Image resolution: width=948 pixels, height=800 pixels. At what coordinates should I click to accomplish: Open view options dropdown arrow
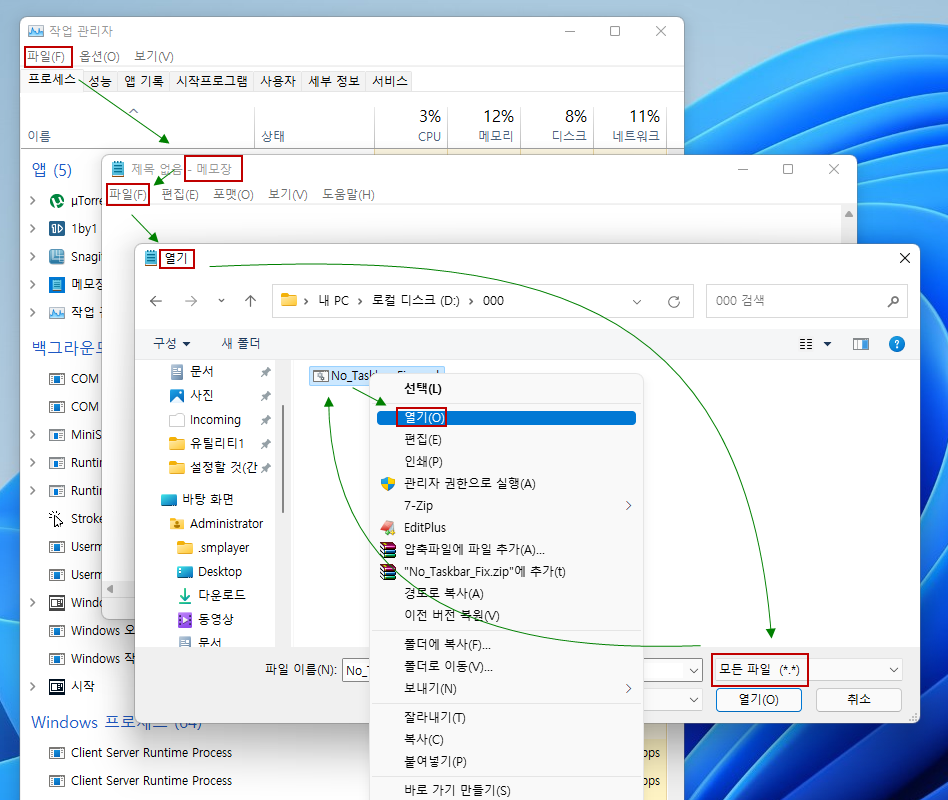(828, 344)
